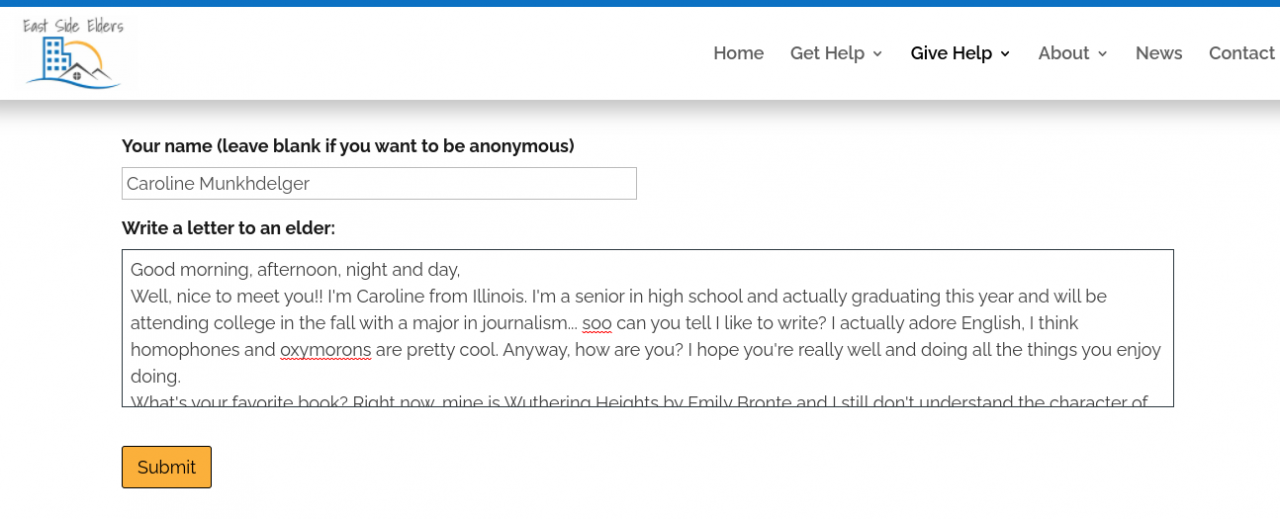
Task: Go to the Home page
Action: coord(738,53)
